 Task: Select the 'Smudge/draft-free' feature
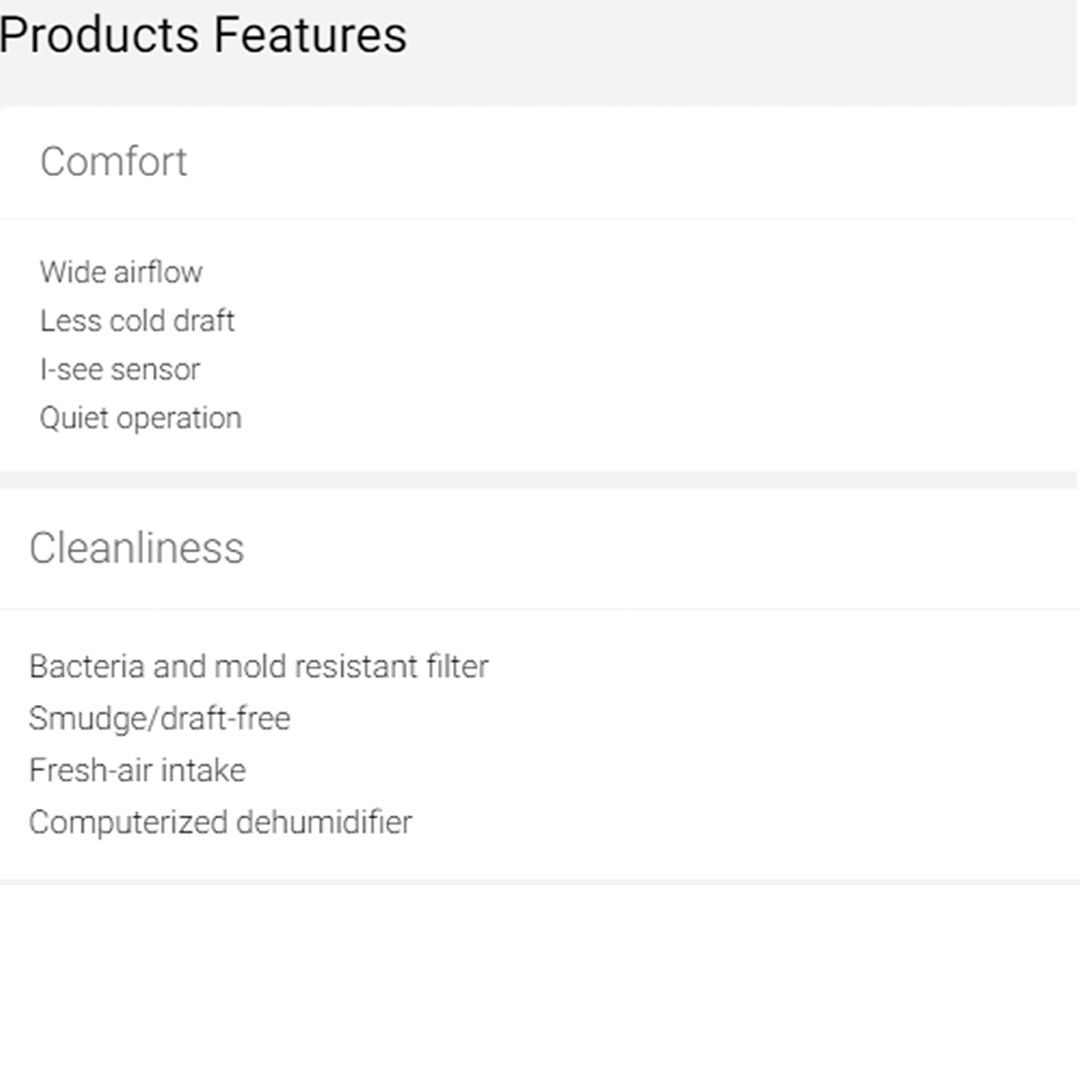159,719
